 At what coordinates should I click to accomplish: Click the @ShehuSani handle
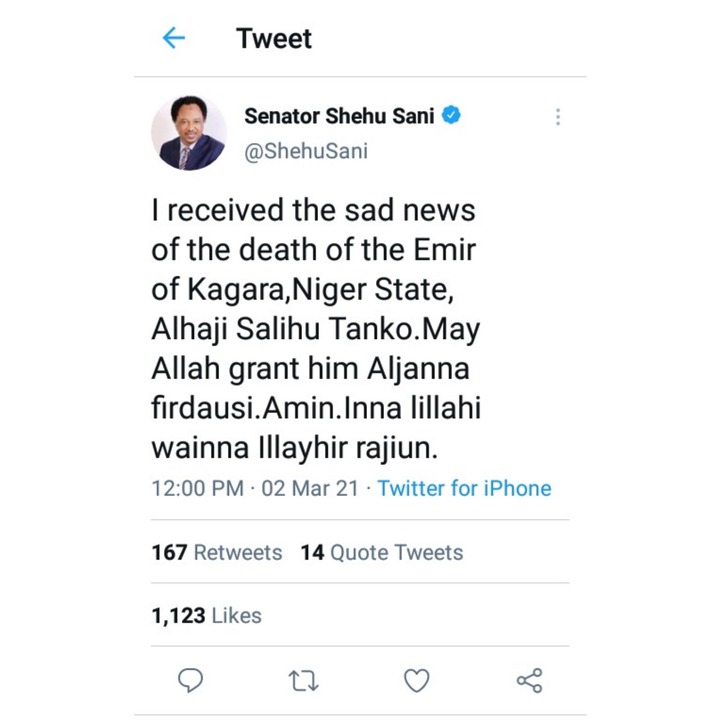(x=306, y=151)
